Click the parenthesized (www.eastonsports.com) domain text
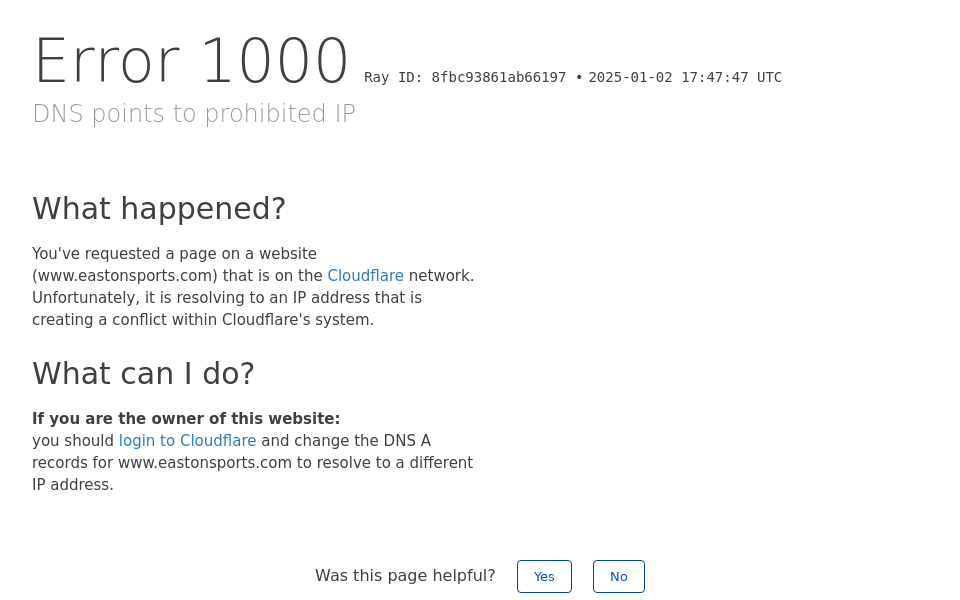960x600 pixels. click(125, 276)
